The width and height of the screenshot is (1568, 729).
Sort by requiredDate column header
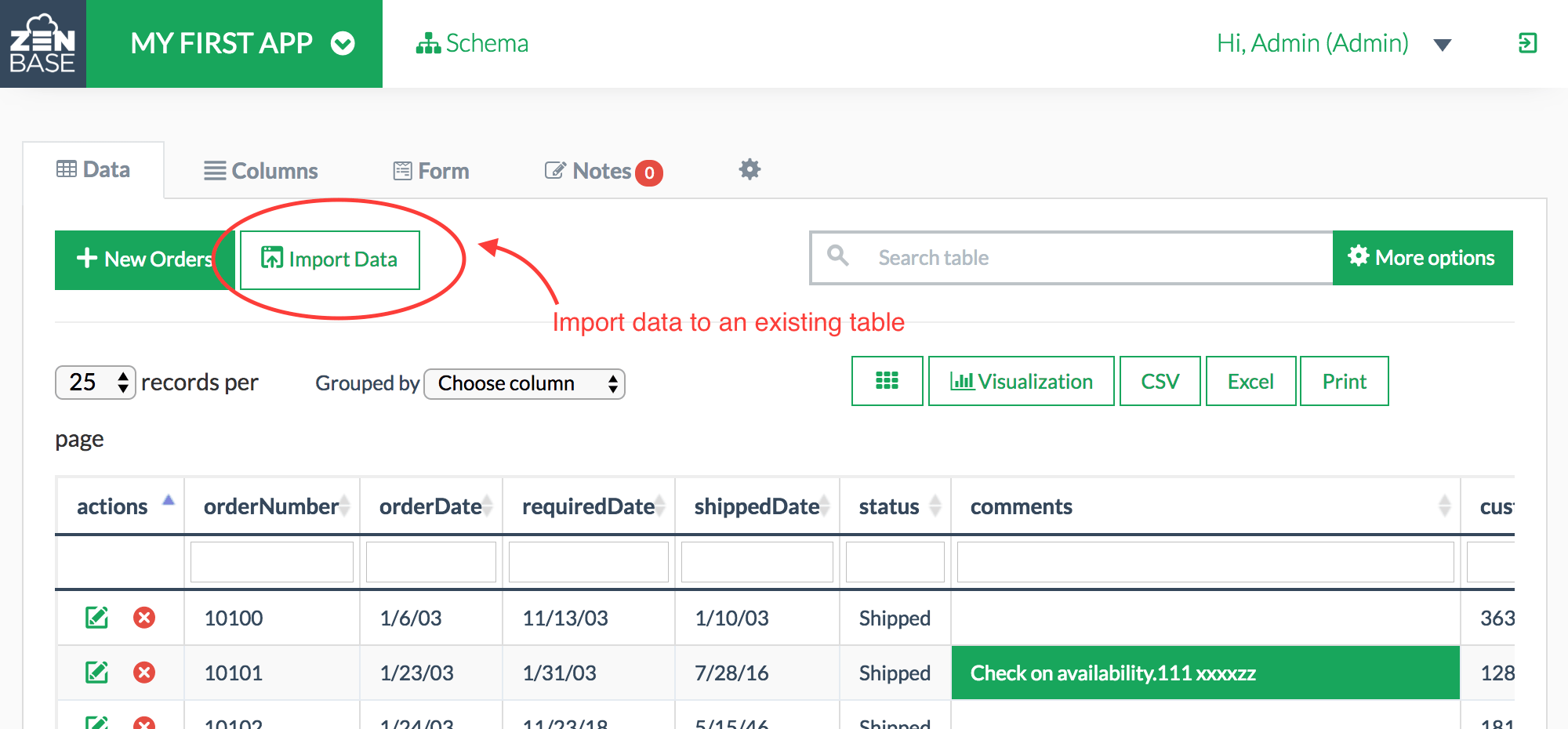(589, 506)
